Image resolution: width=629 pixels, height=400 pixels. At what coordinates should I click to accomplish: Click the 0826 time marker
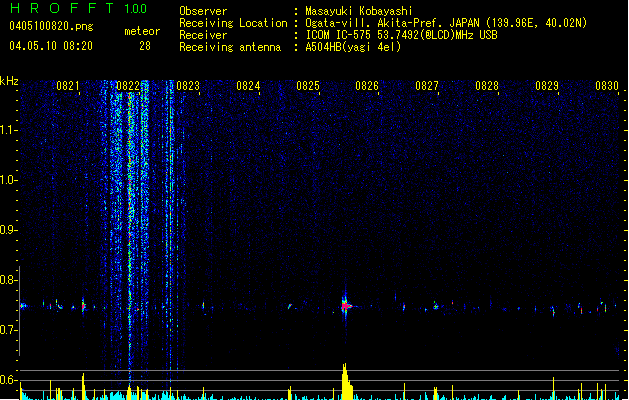click(x=367, y=86)
